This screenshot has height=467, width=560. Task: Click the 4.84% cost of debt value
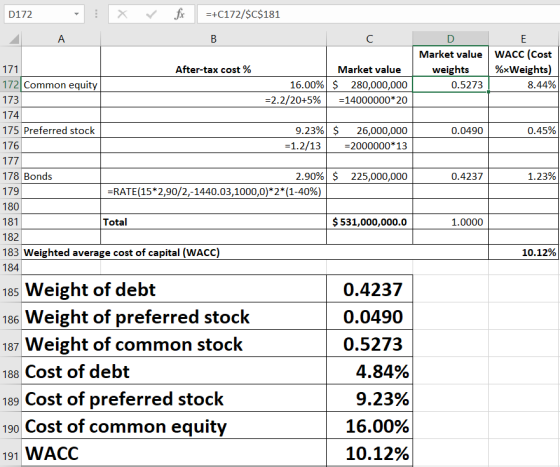coord(369,371)
